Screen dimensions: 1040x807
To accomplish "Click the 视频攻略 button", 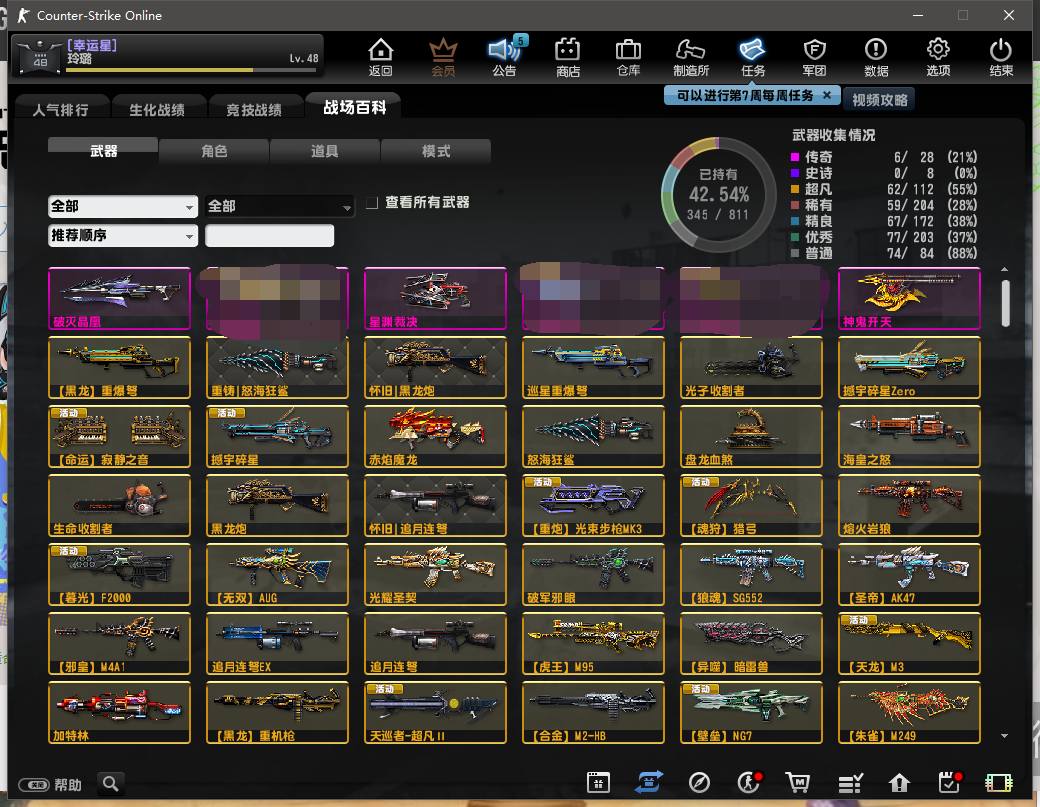I will 879,99.
